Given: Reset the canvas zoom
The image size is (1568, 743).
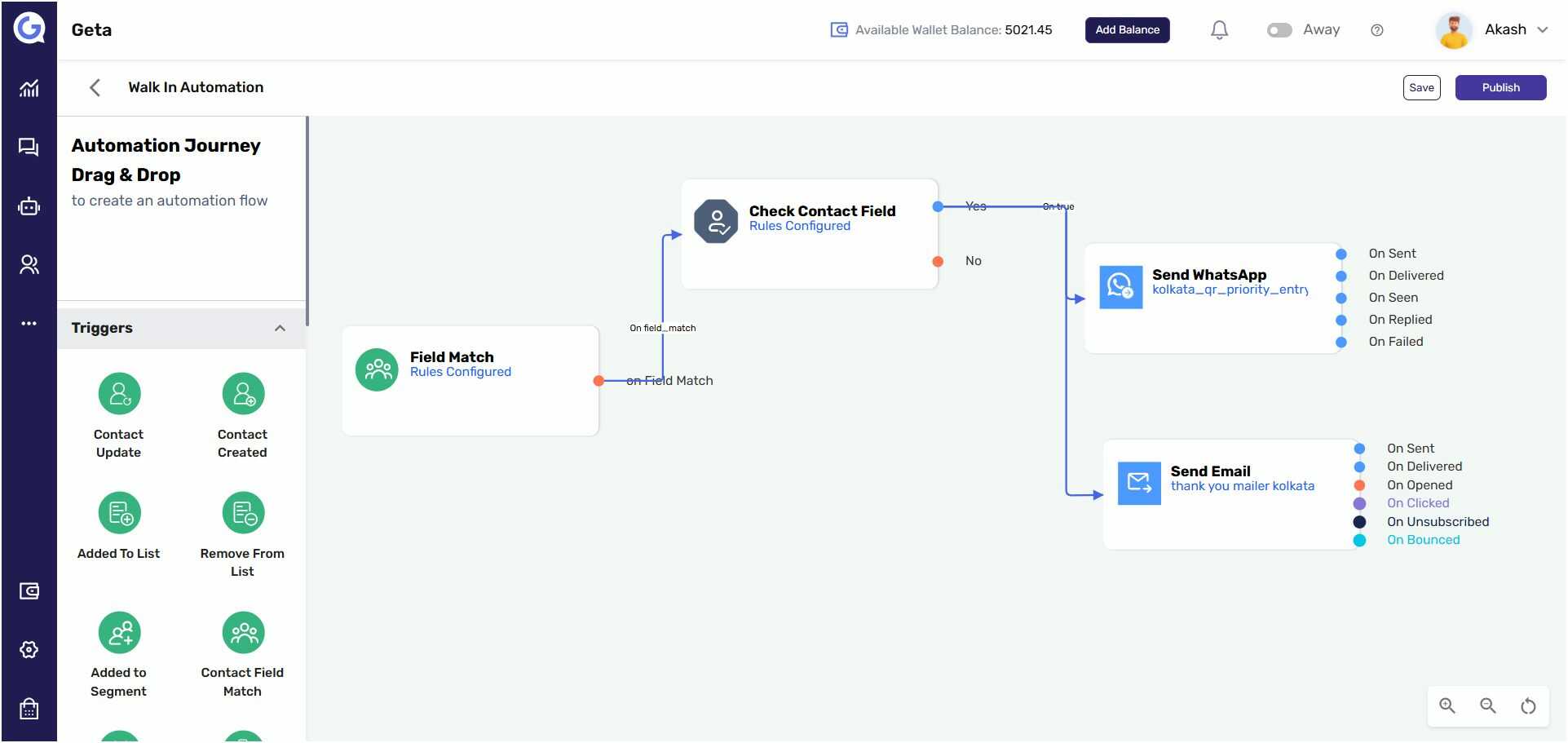Looking at the screenshot, I should point(1529,706).
